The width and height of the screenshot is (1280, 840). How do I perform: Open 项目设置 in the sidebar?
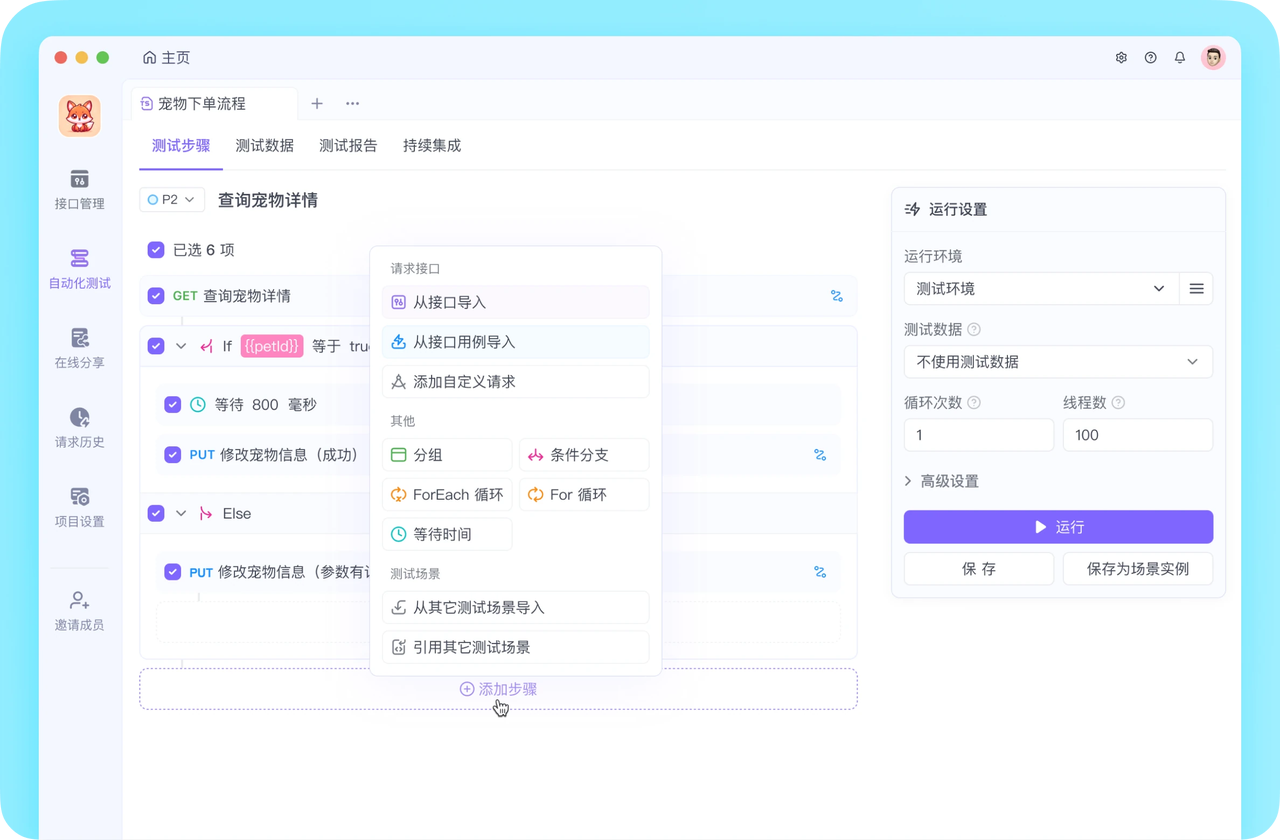(x=79, y=507)
